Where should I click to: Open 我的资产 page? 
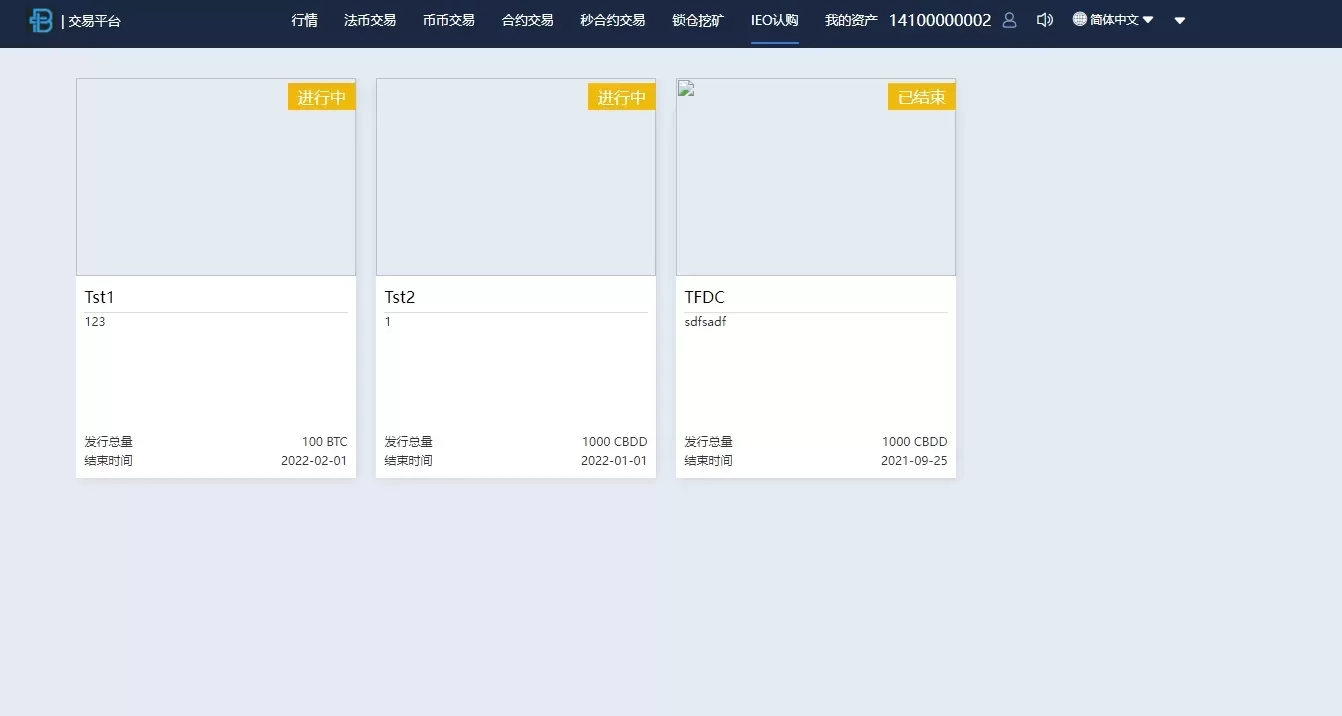click(851, 20)
